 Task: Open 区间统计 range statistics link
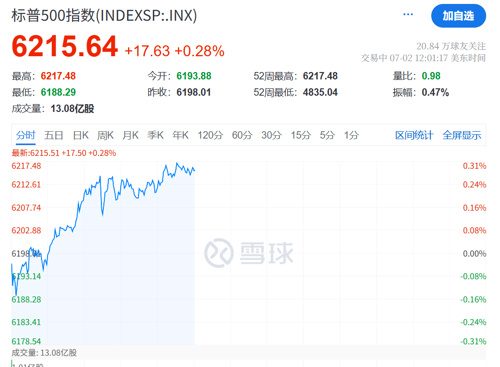coord(414,135)
